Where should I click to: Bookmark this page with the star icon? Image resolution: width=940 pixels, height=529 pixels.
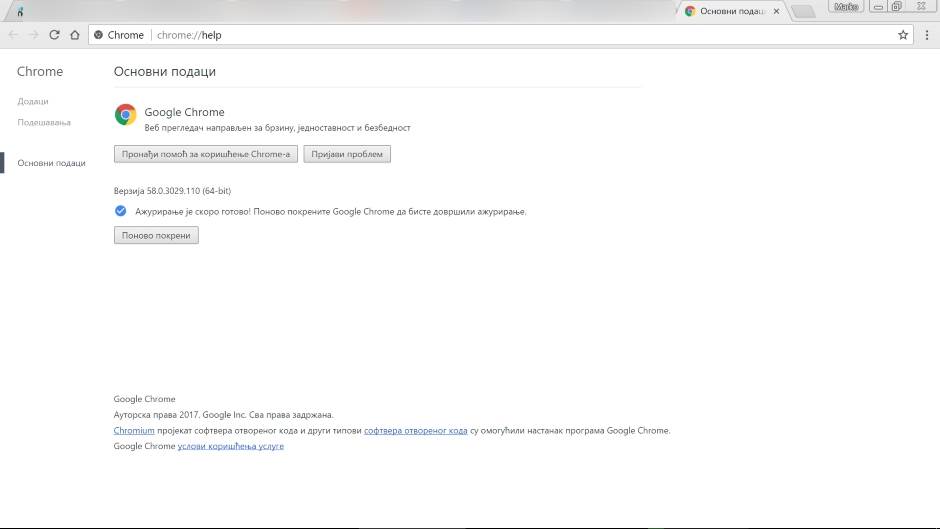click(x=903, y=35)
